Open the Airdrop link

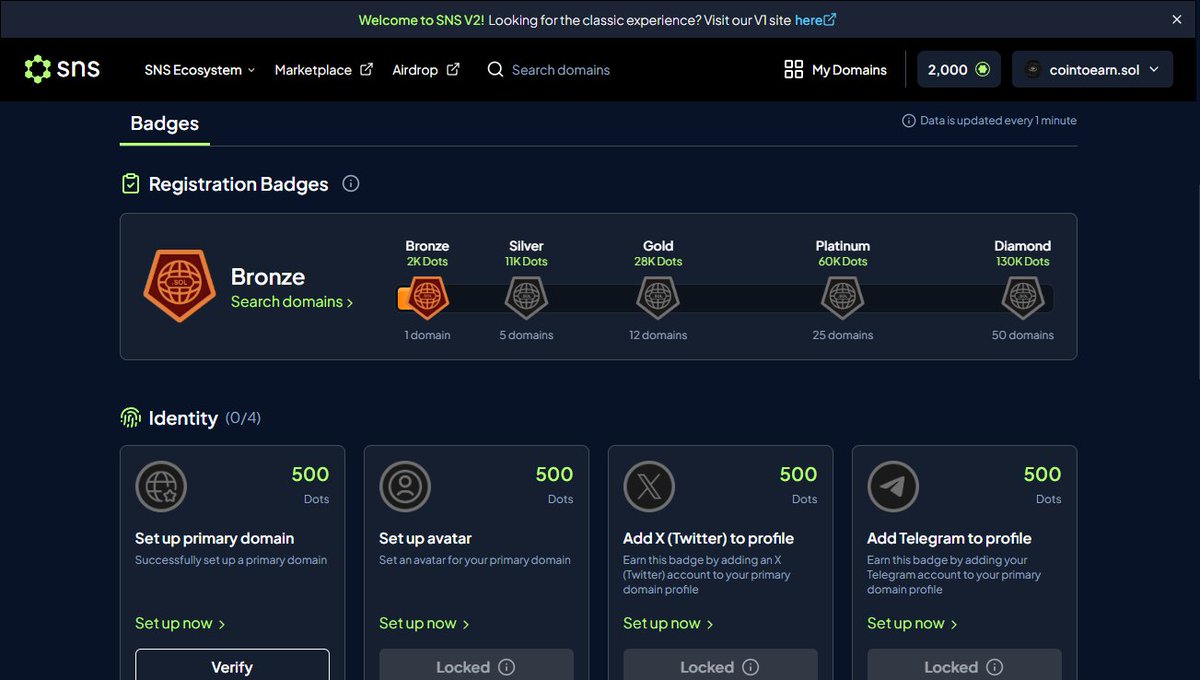pyautogui.click(x=426, y=70)
